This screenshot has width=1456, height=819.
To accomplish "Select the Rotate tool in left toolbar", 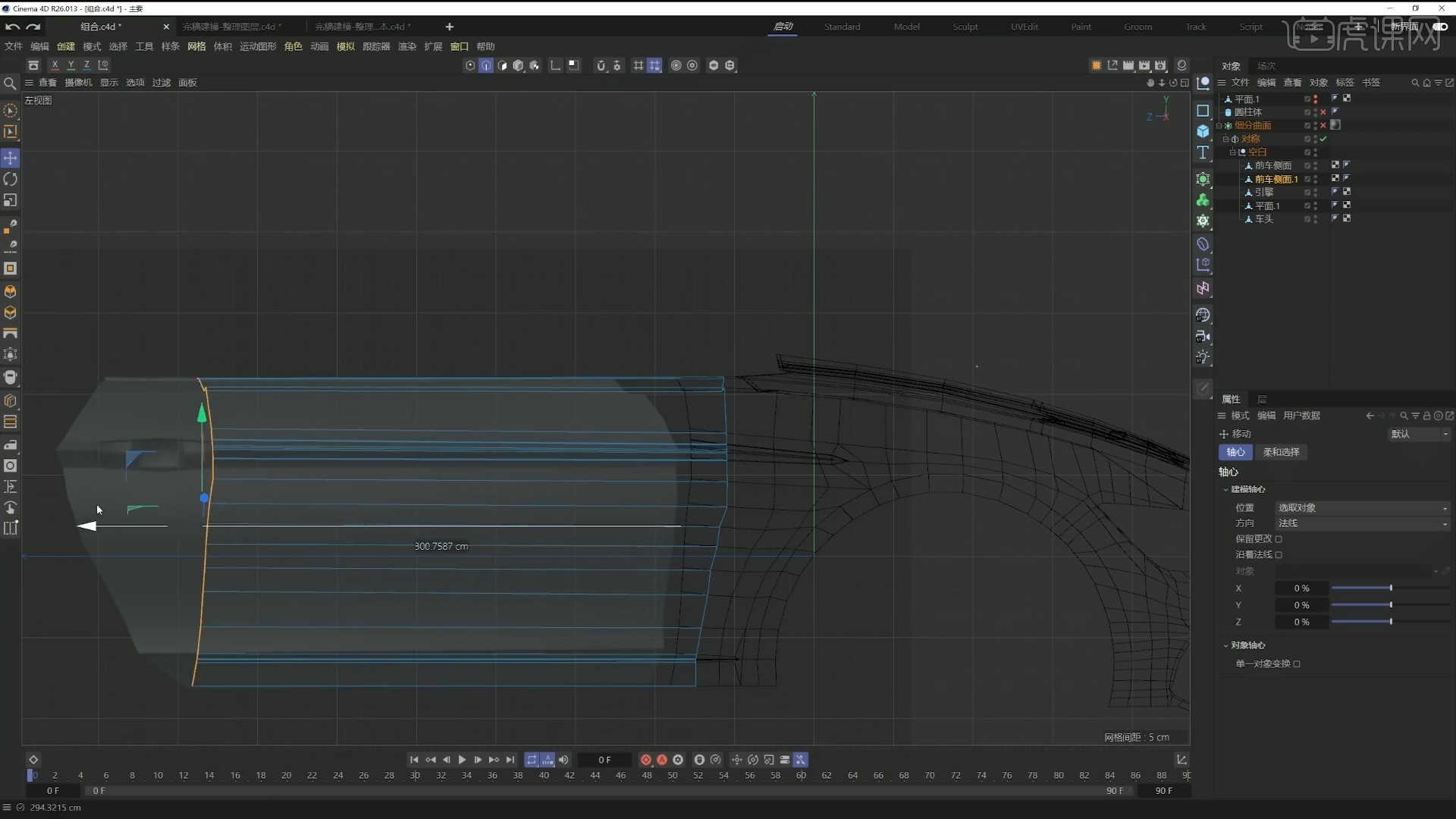I will point(11,179).
